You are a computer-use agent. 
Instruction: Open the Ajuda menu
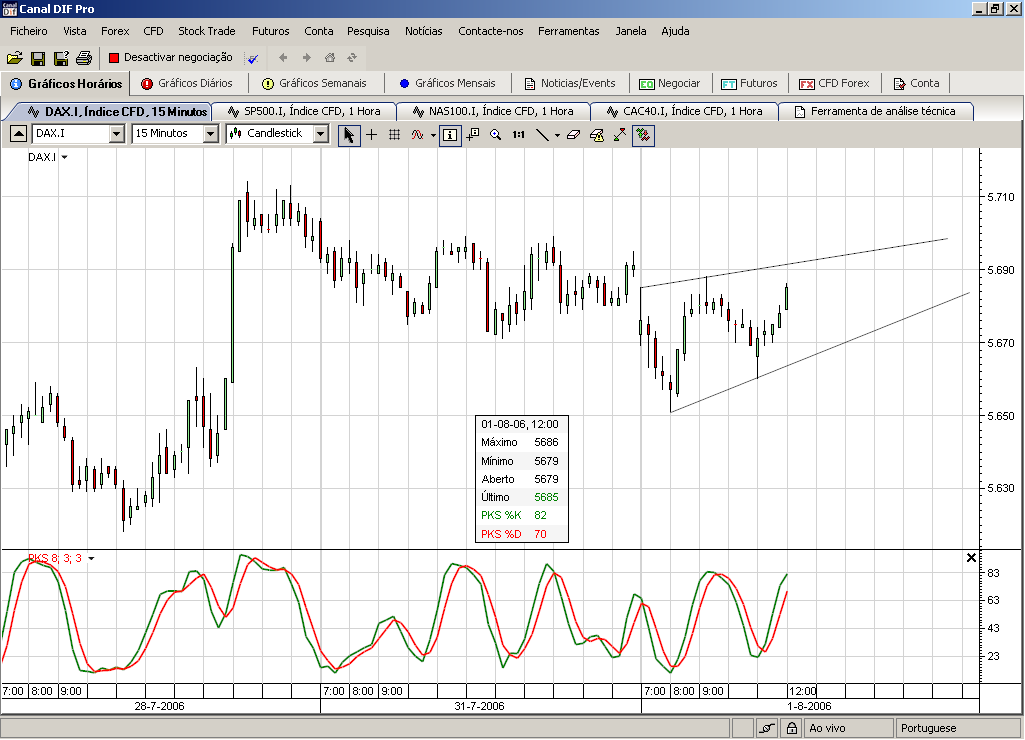click(675, 31)
